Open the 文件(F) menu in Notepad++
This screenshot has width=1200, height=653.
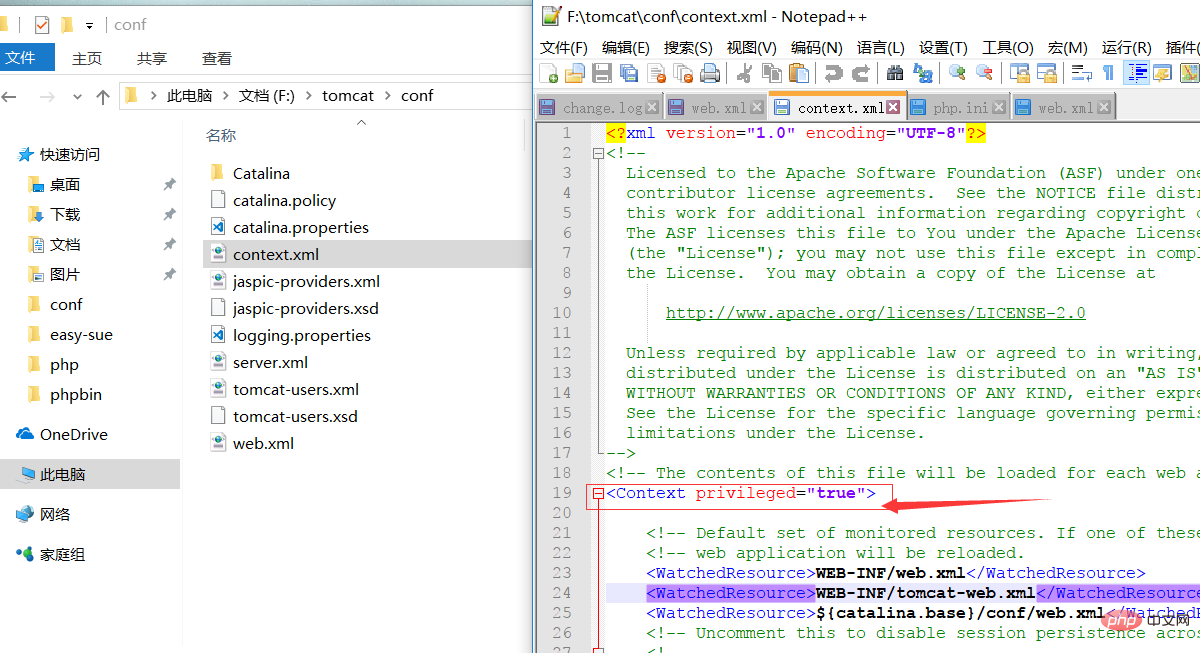coord(564,47)
